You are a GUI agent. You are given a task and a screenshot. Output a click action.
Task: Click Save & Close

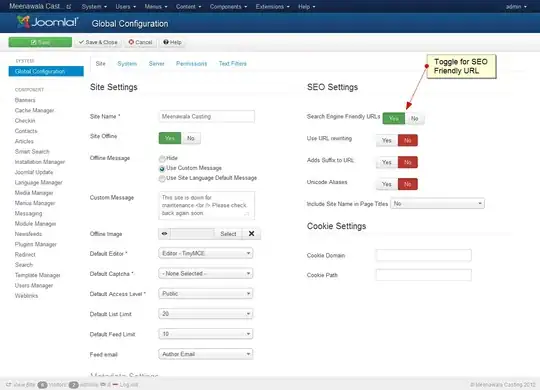click(98, 42)
